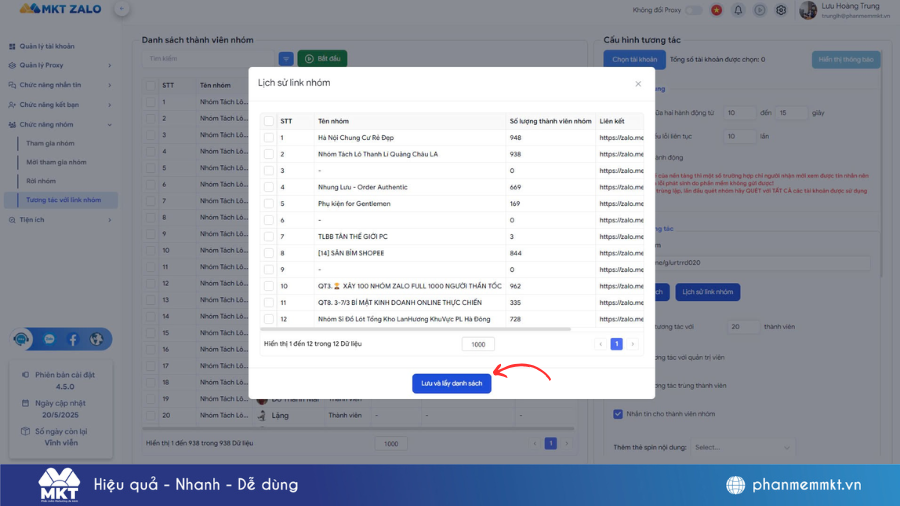Click page size field 1000 in dialog

pos(478,344)
